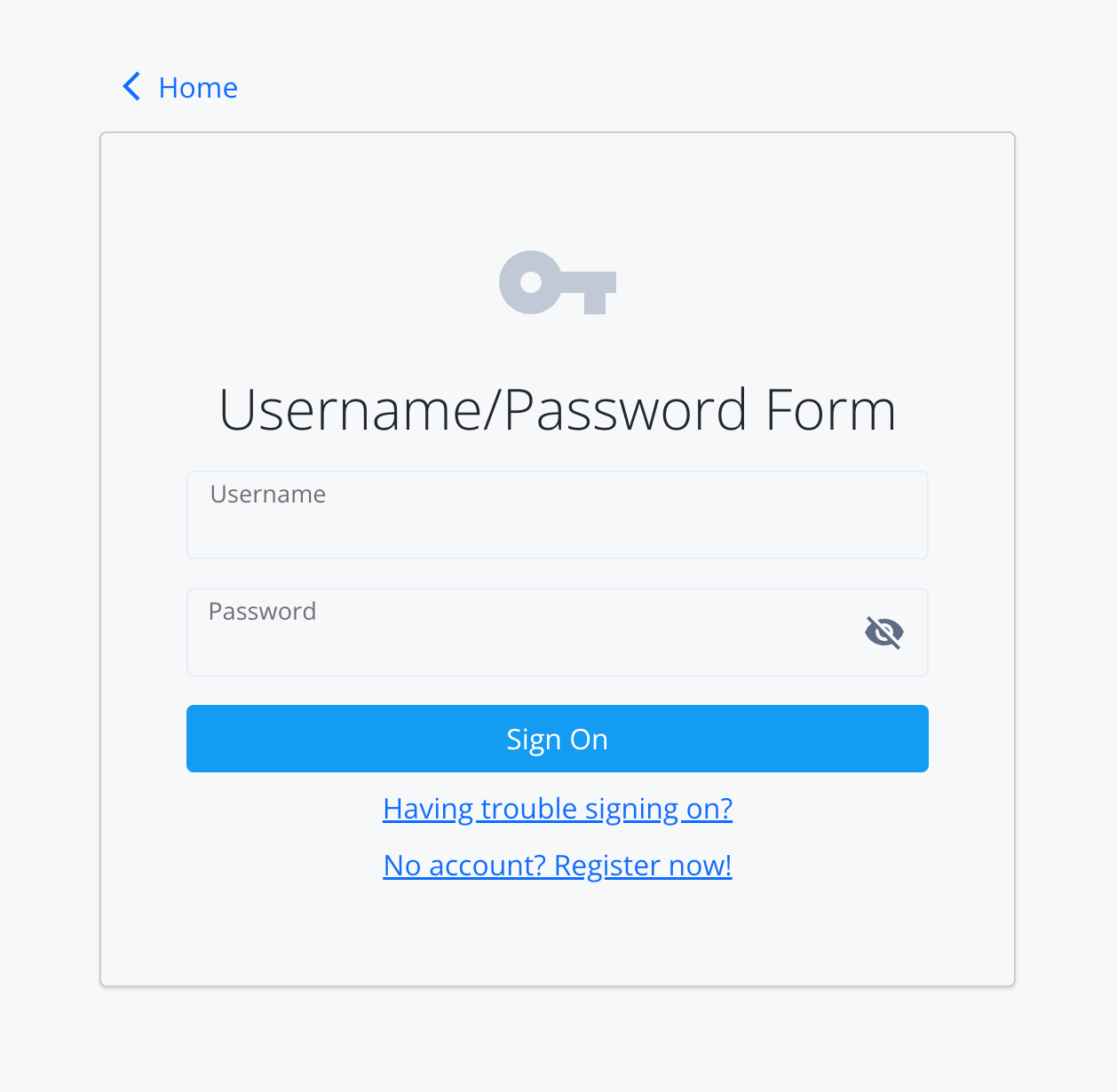Click the word 'Form' in the heading
This screenshot has width=1117, height=1092.
pos(830,410)
